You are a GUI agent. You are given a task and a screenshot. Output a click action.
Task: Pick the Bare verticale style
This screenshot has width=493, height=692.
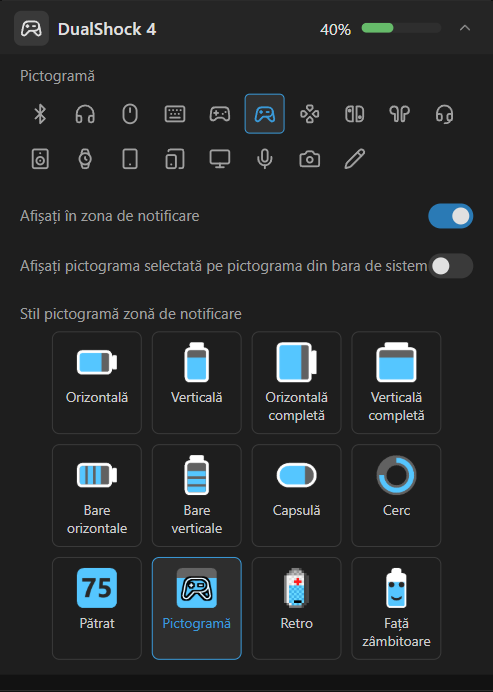[197, 496]
